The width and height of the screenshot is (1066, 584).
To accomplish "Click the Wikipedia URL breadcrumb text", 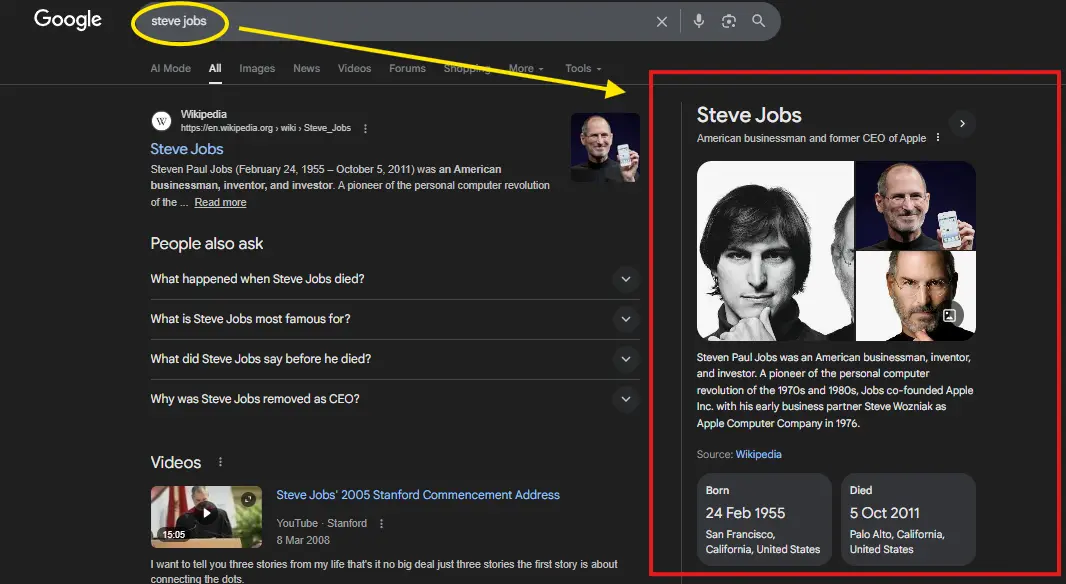I will [x=266, y=128].
